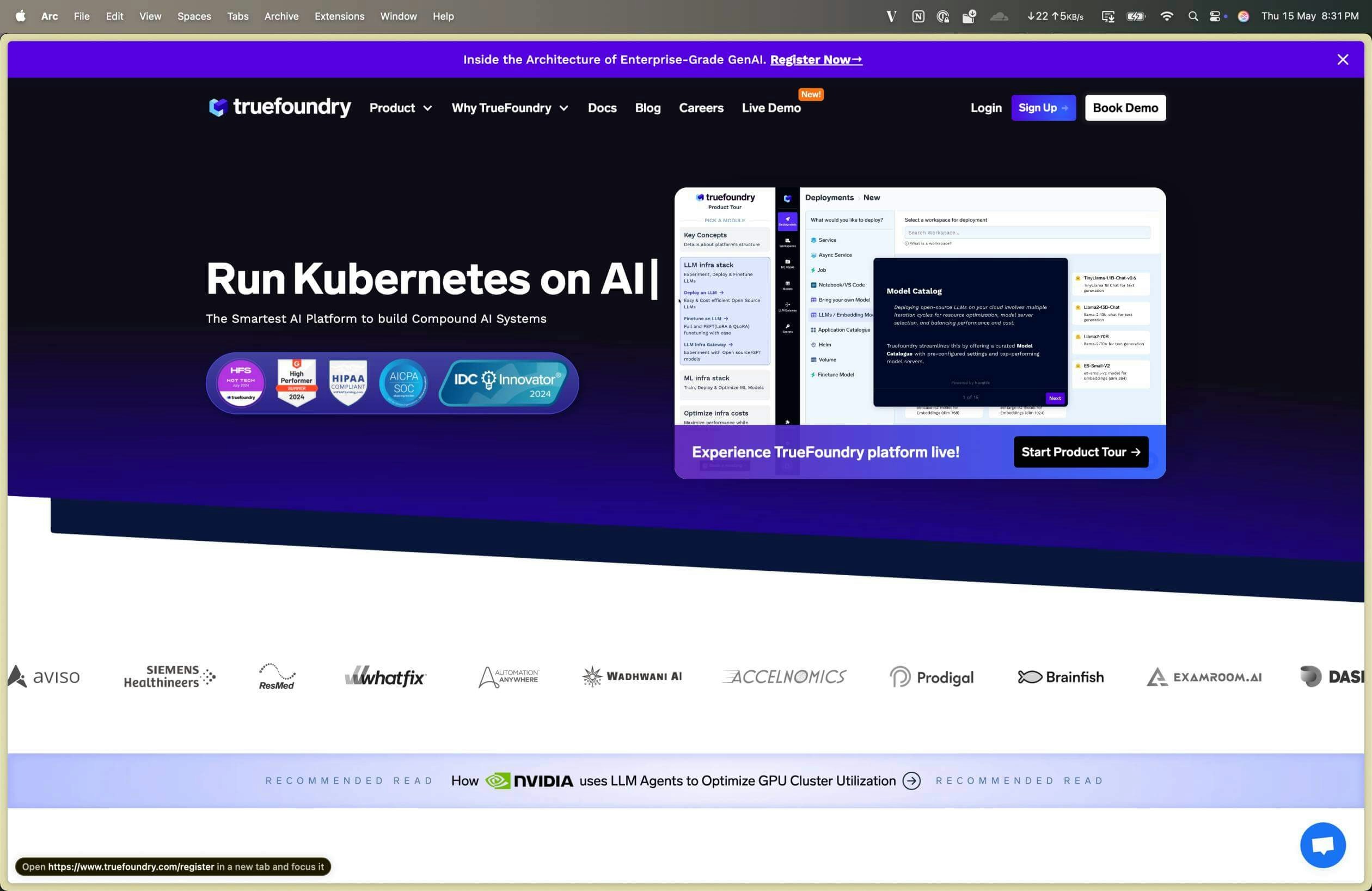Select Async Service deploy option
The image size is (1372, 891).
point(831,255)
